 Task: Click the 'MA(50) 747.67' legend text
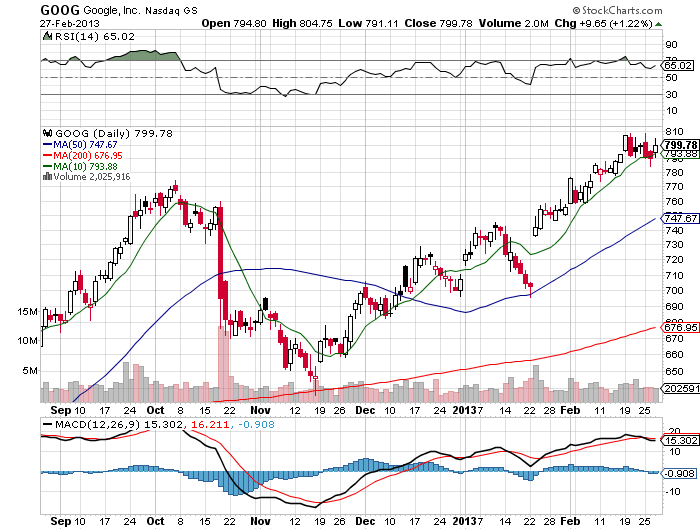tap(85, 145)
